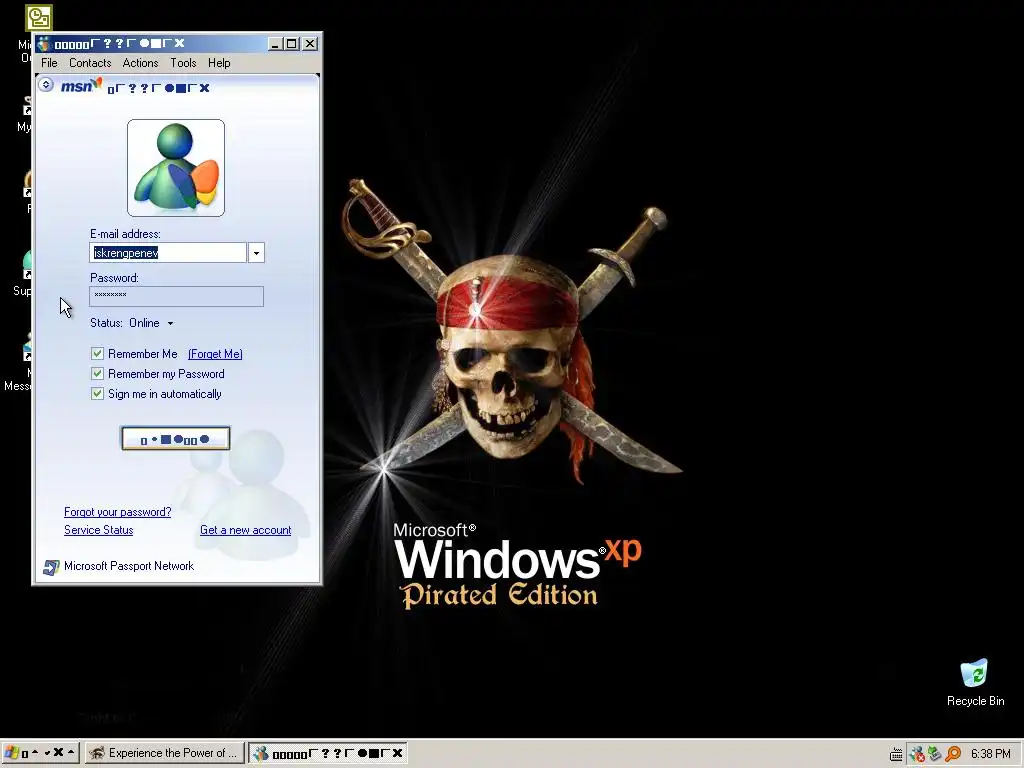The height and width of the screenshot is (768, 1024).
Task: Open the Service Status link
Action: click(99, 530)
